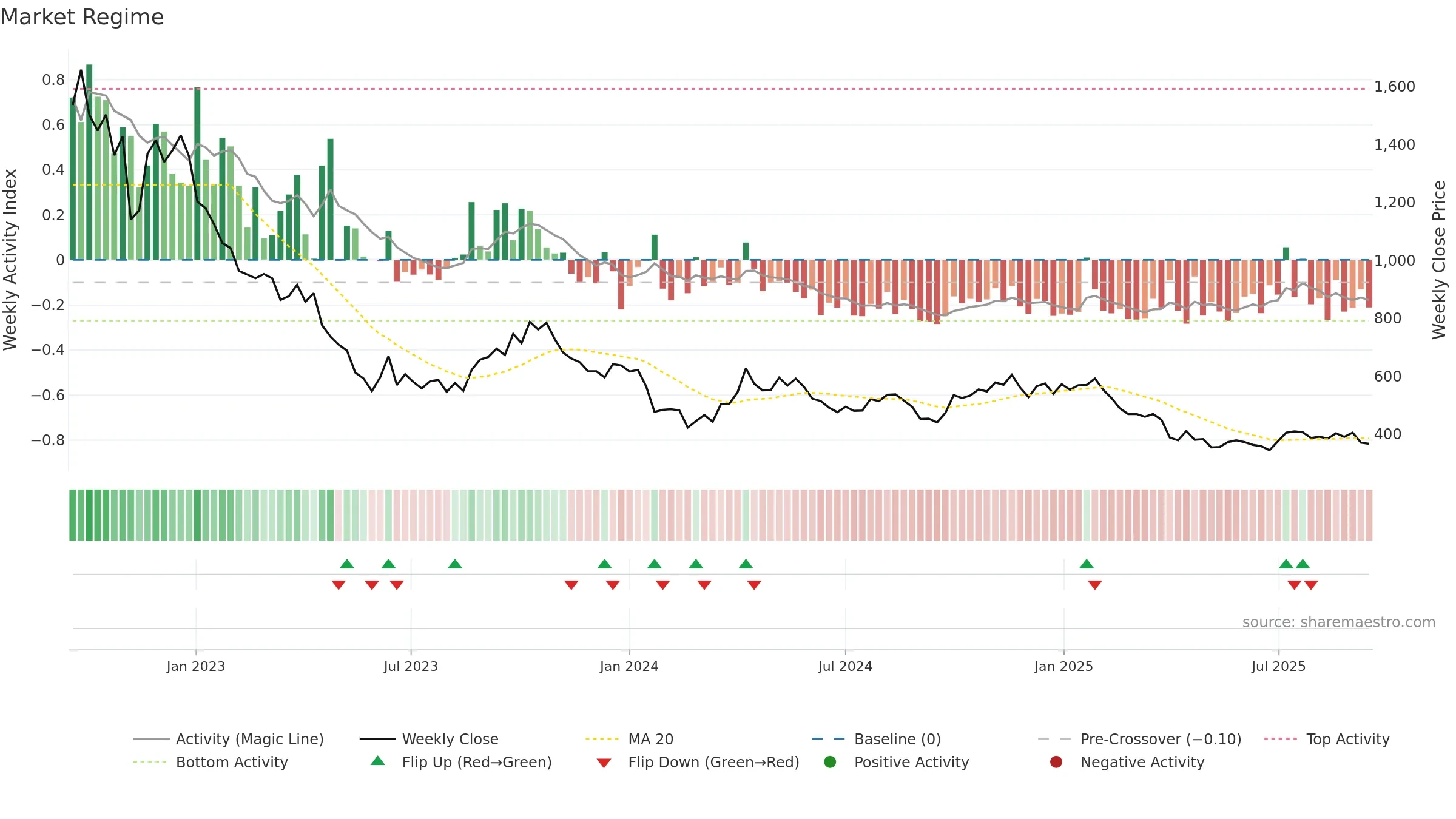The width and height of the screenshot is (1456, 819).
Task: Toggle Bottom Activity legend entry
Action: 211,762
